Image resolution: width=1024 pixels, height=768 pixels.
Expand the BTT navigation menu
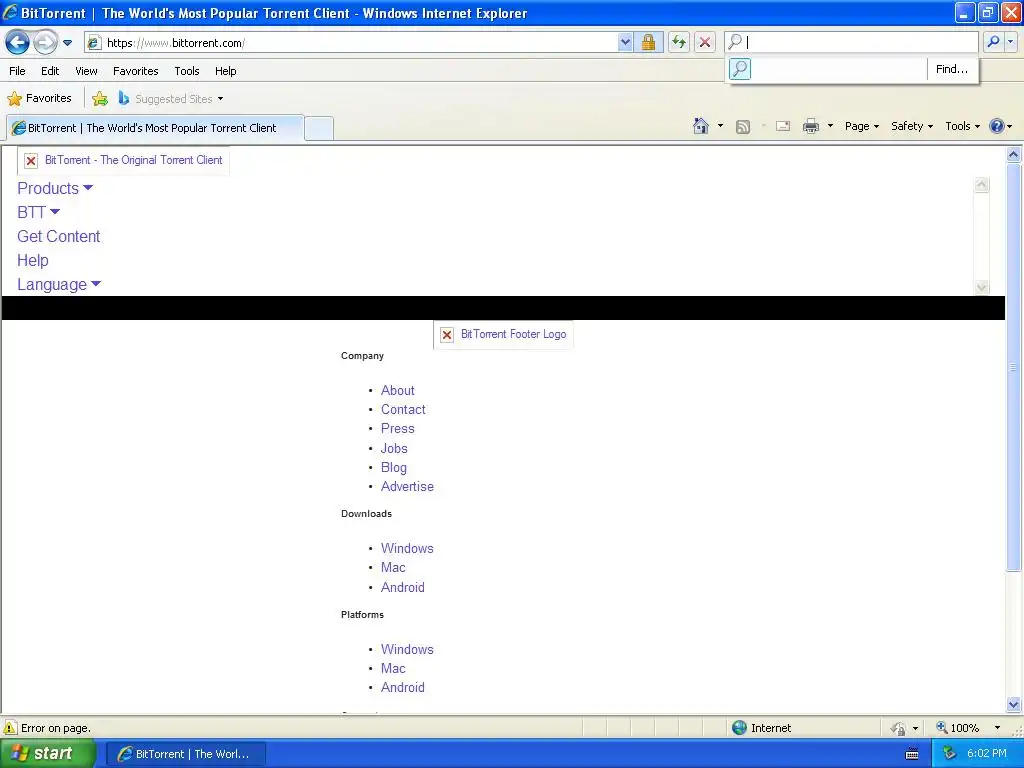point(39,212)
